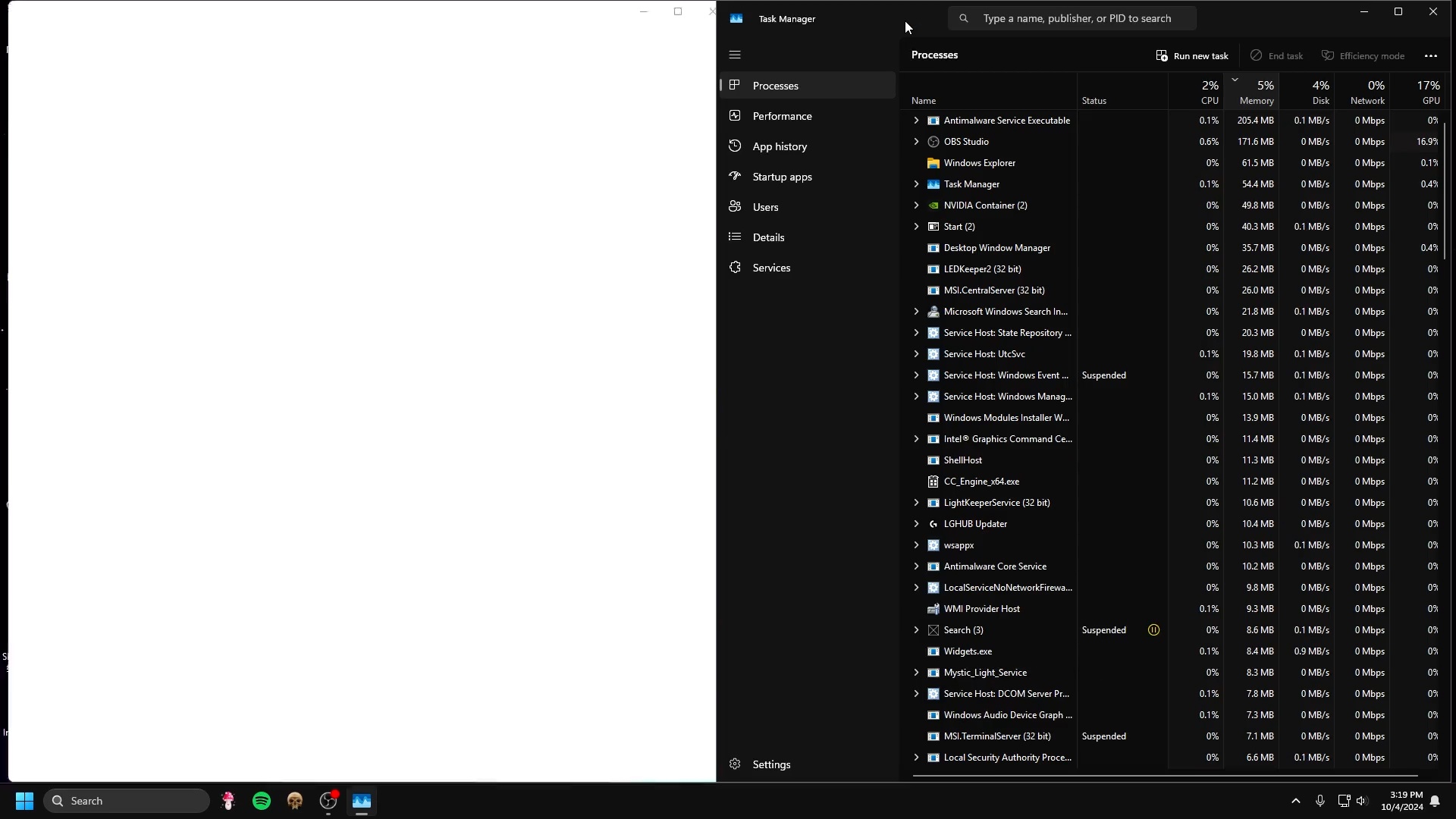The width and height of the screenshot is (1456, 819).
Task: Click the CC_Engine_x64.exe process icon
Action: 934,482
